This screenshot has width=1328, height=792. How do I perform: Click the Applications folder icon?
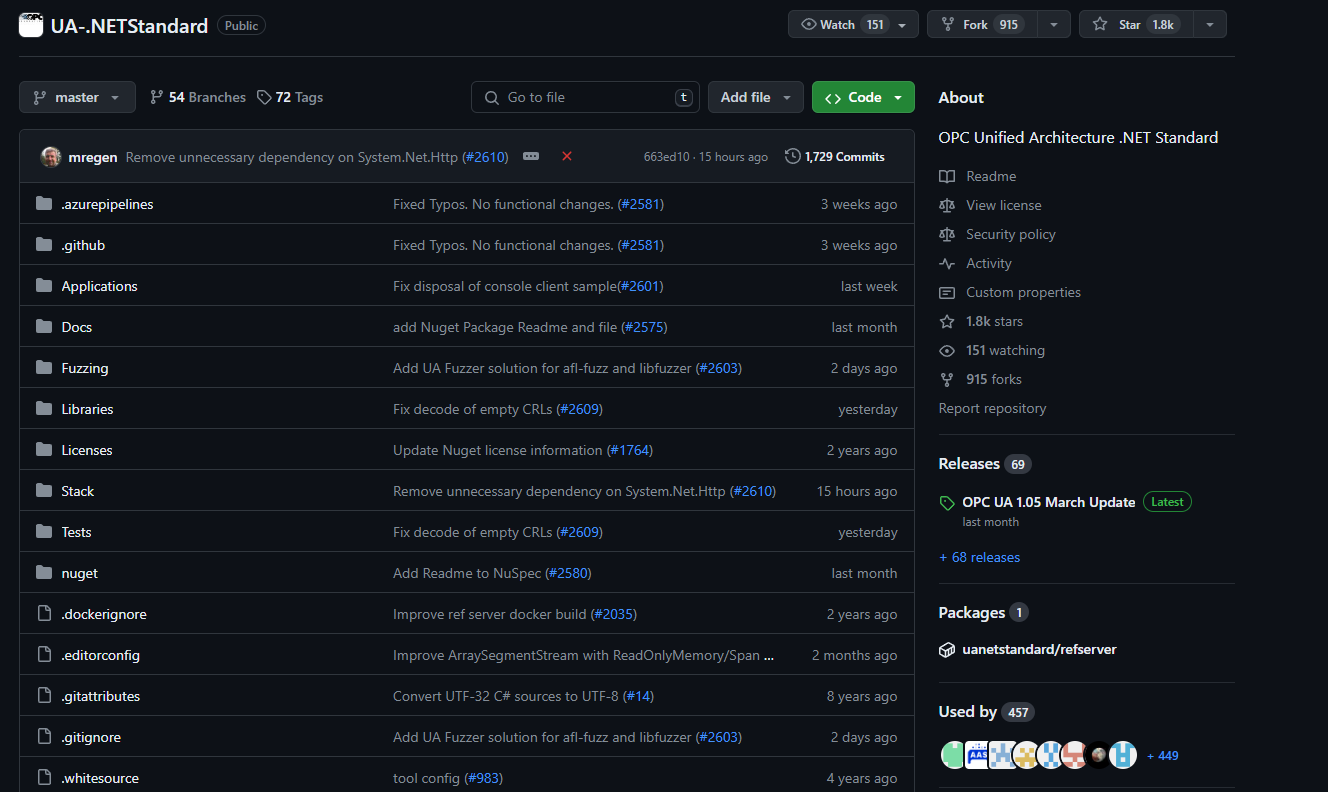[44, 286]
